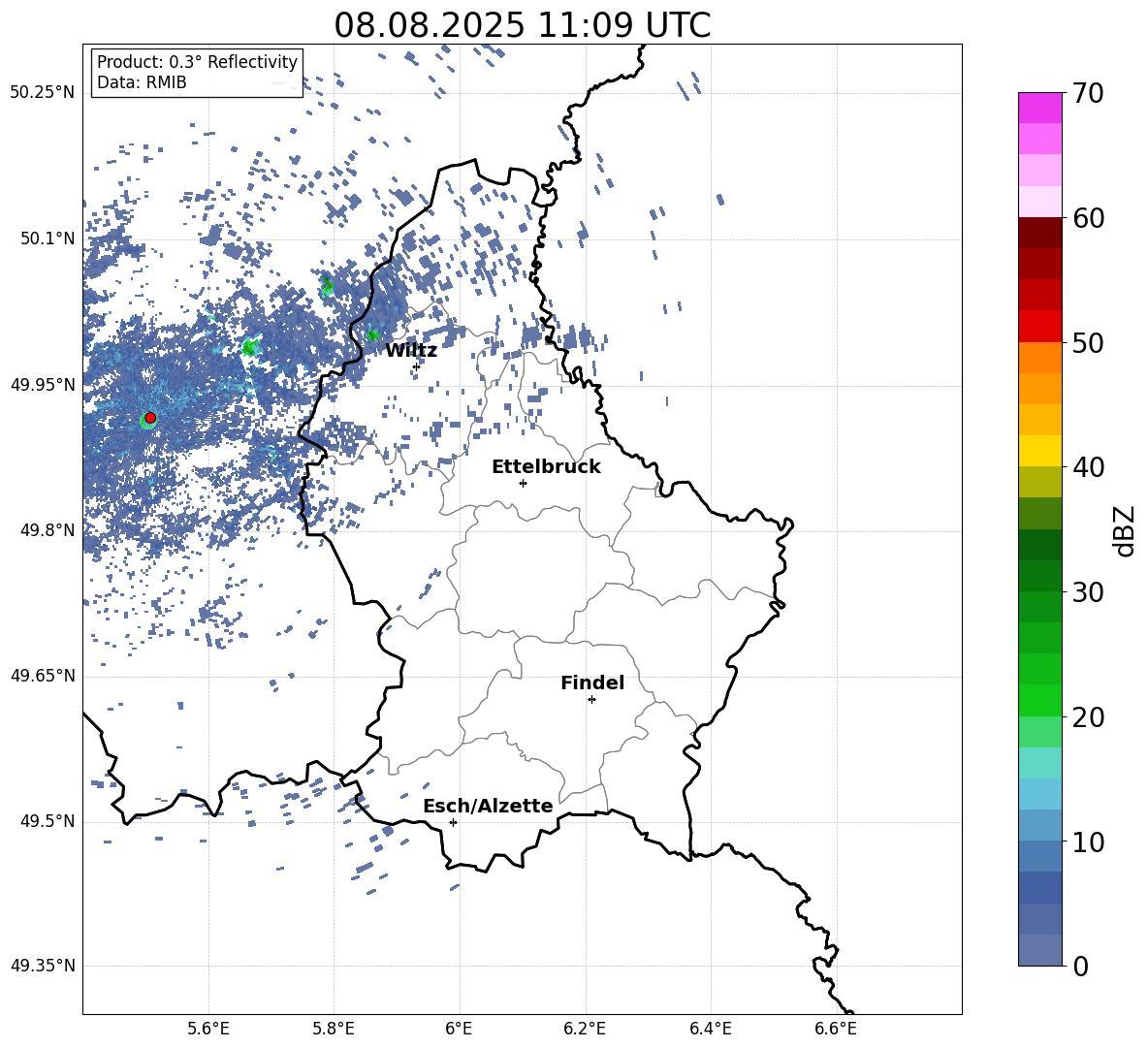
Task: Select the Esch/Alzette city label
Action: [488, 806]
